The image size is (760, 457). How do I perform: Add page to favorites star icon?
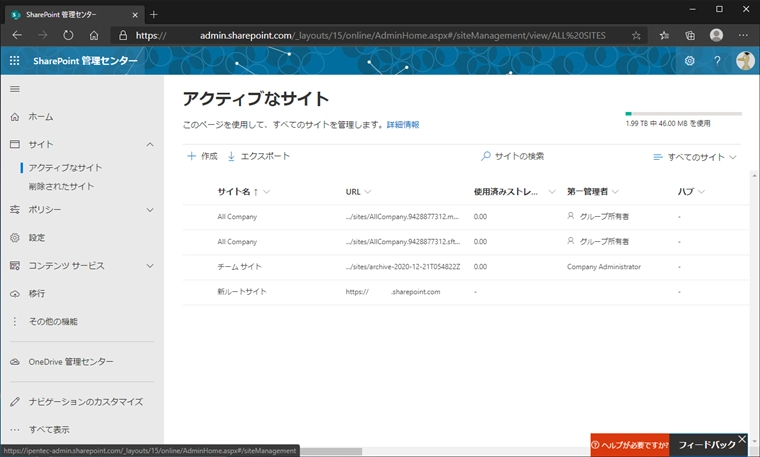tap(636, 35)
